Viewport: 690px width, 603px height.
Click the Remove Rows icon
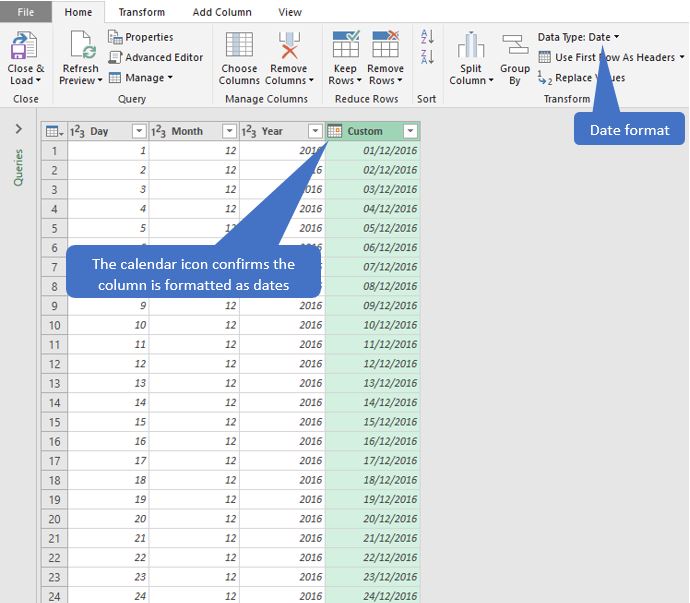(385, 44)
